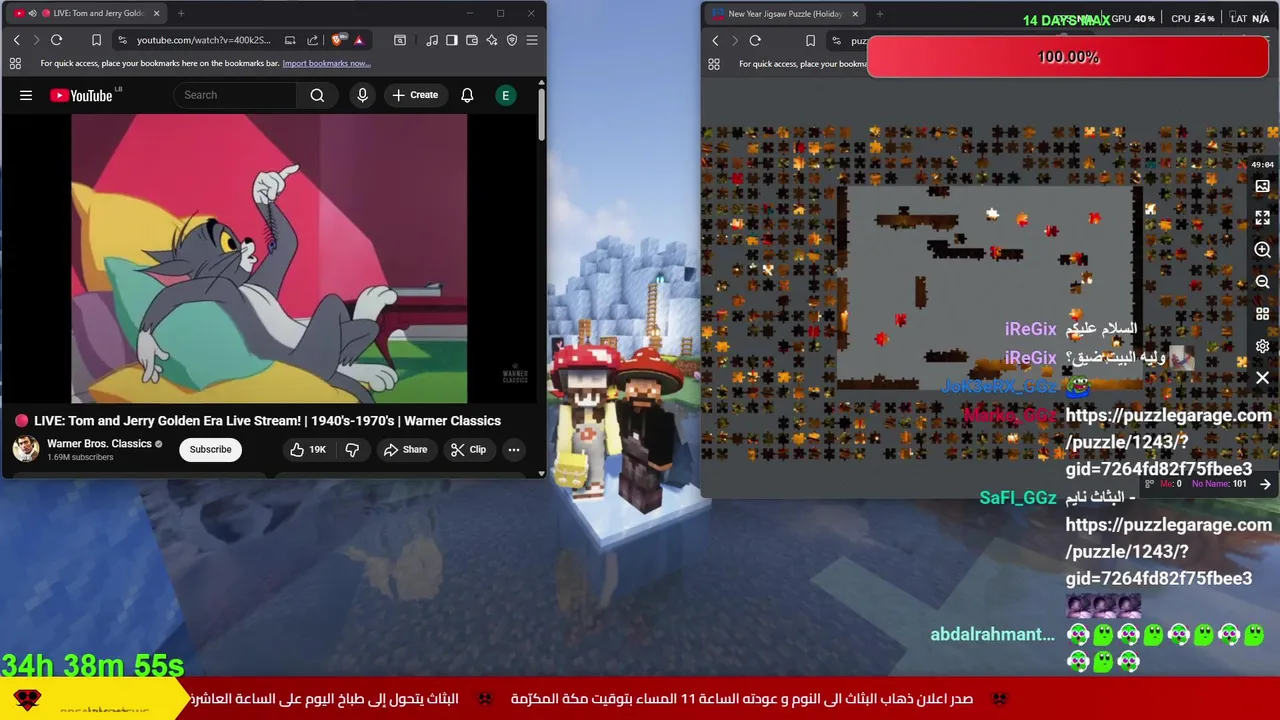This screenshot has height=720, width=1280.
Task: Click the Clip button
Action: click(x=468, y=449)
